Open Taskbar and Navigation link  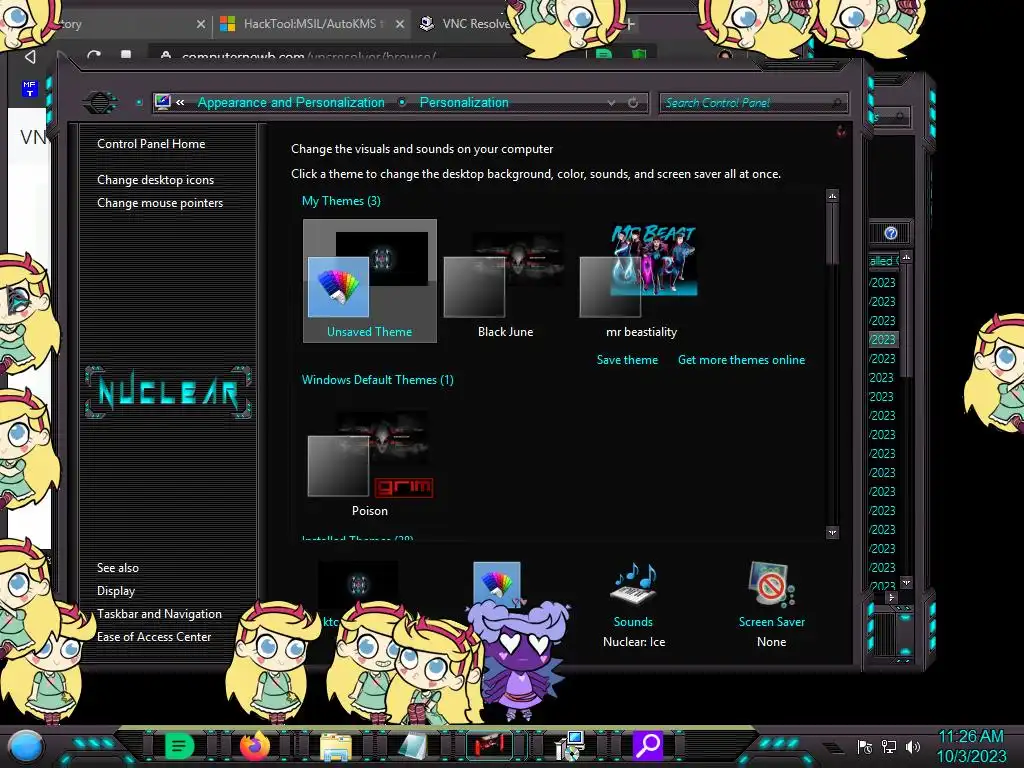(159, 614)
